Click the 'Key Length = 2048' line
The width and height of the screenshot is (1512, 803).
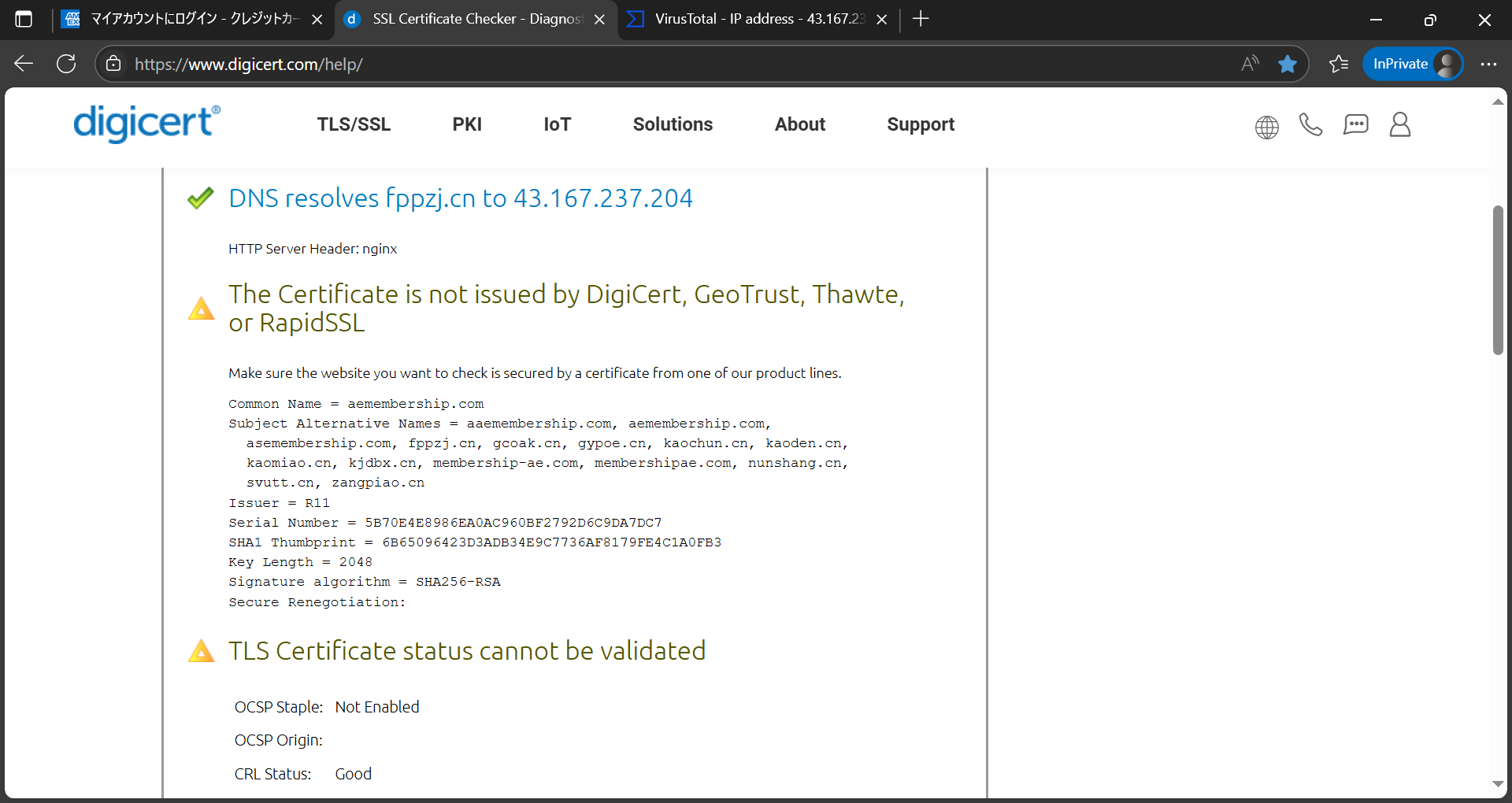(x=300, y=562)
